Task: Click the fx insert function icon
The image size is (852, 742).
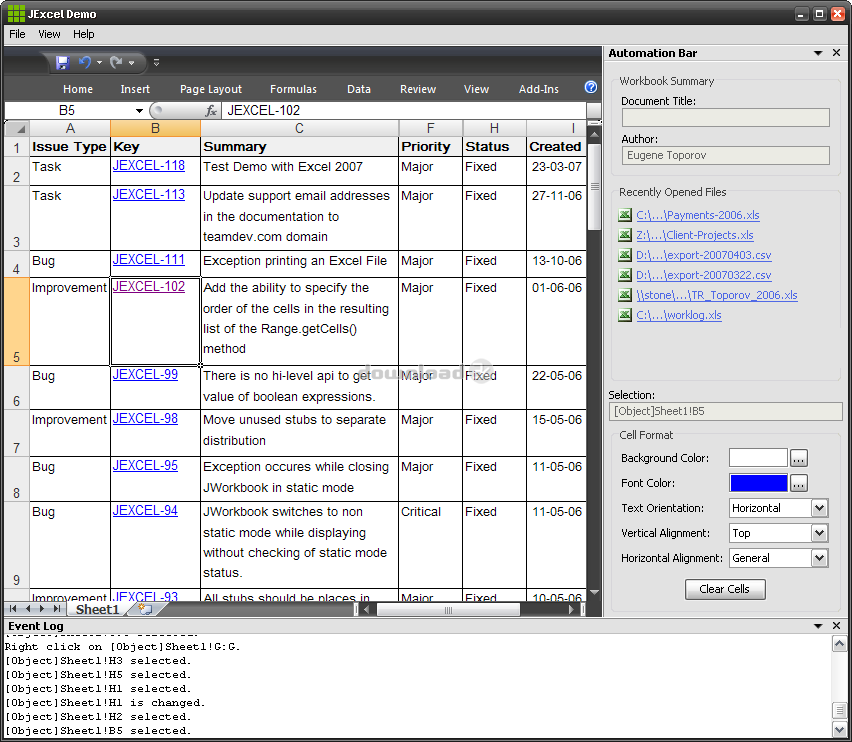Action: [211, 111]
